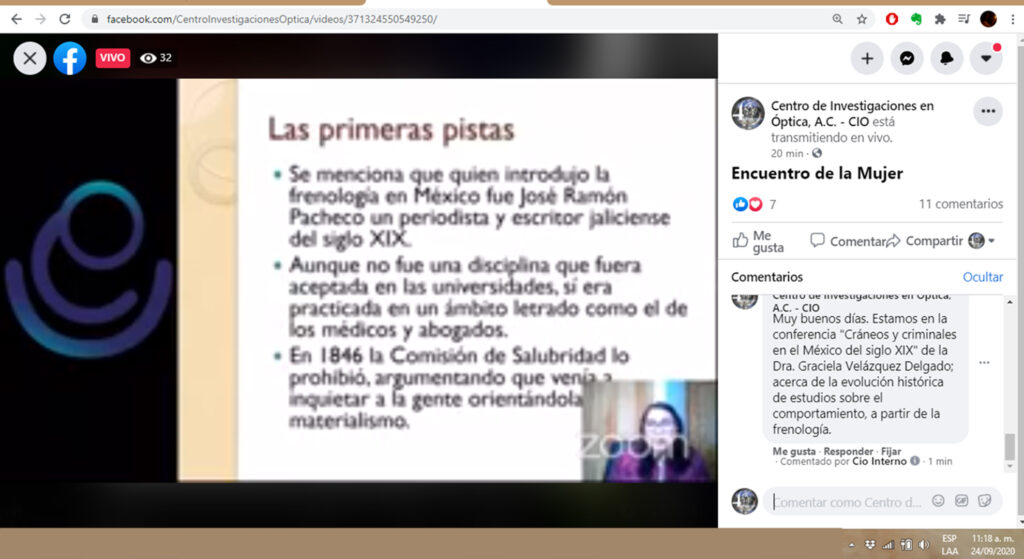Click Responder under the comment

pos(848,451)
